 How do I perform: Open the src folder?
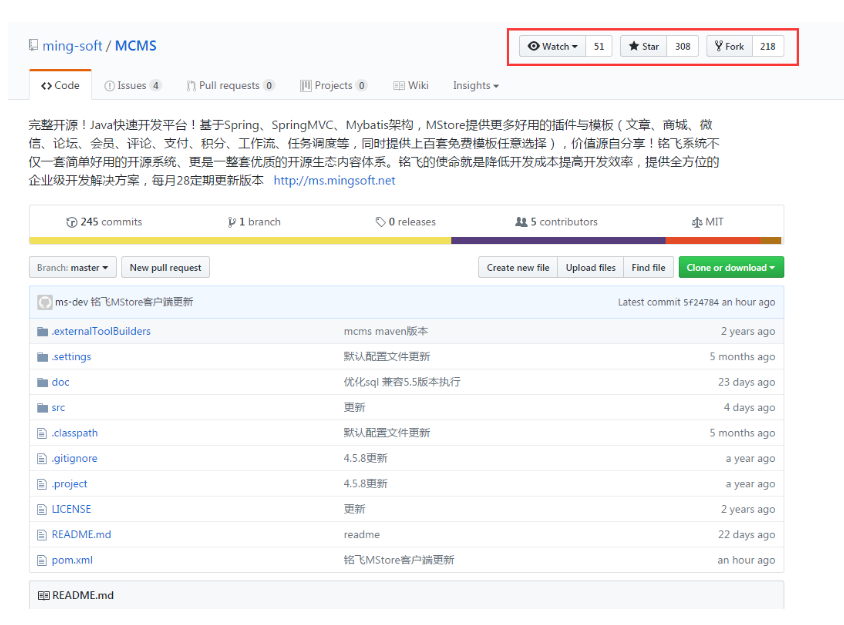pos(58,408)
